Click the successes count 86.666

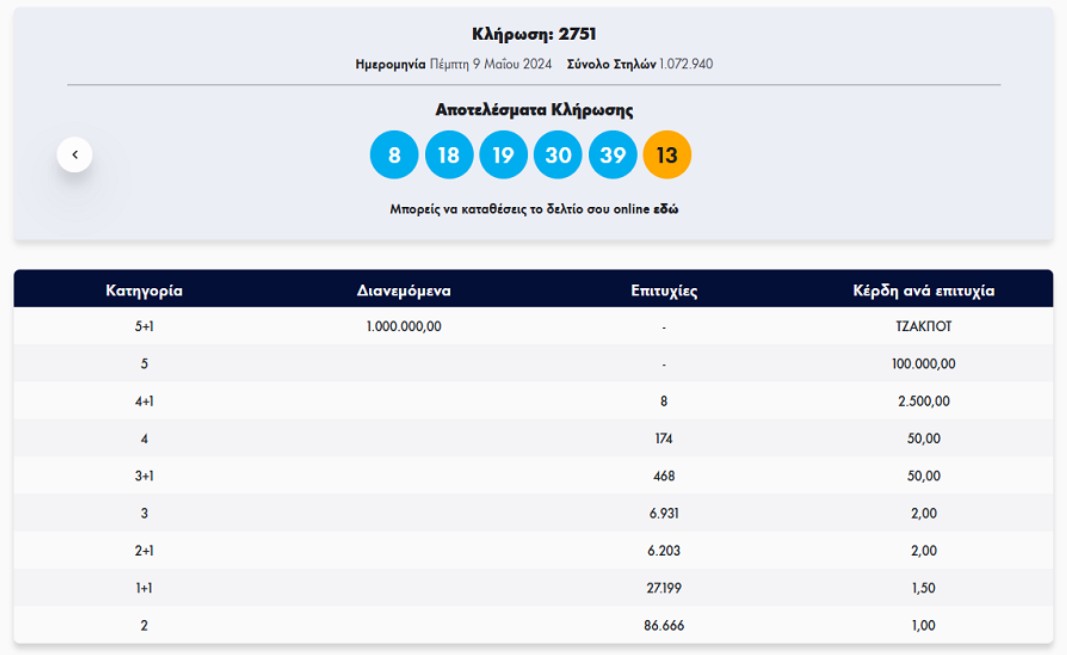664,626
